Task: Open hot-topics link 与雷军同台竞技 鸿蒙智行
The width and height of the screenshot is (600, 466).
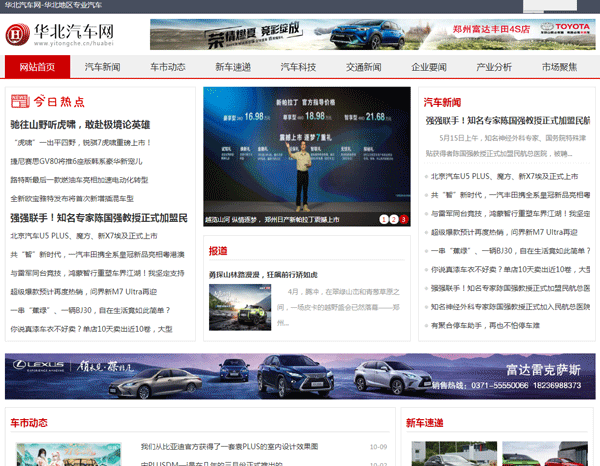Action: (x=98, y=273)
